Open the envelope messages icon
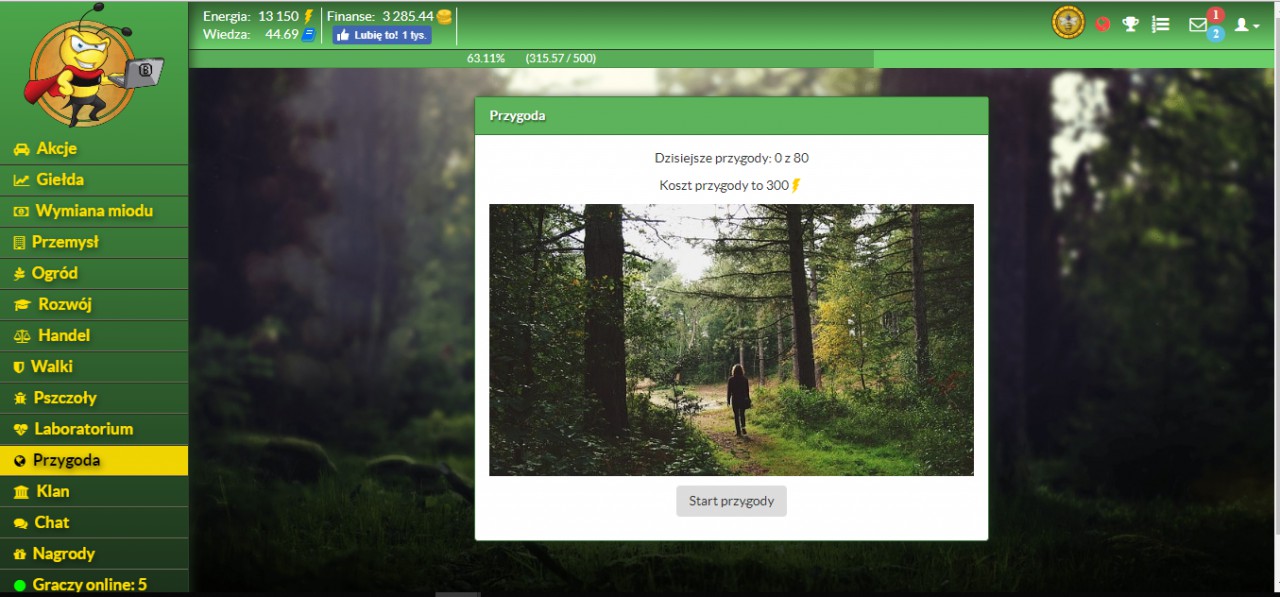Viewport: 1280px width, 597px height. [1198, 25]
